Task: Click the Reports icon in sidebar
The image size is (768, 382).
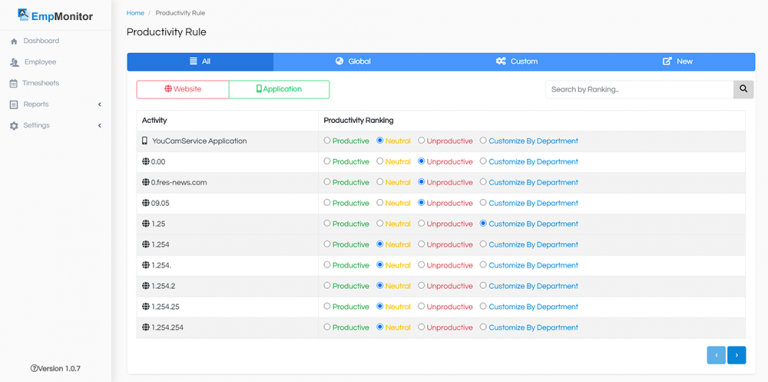Action: click(x=14, y=104)
